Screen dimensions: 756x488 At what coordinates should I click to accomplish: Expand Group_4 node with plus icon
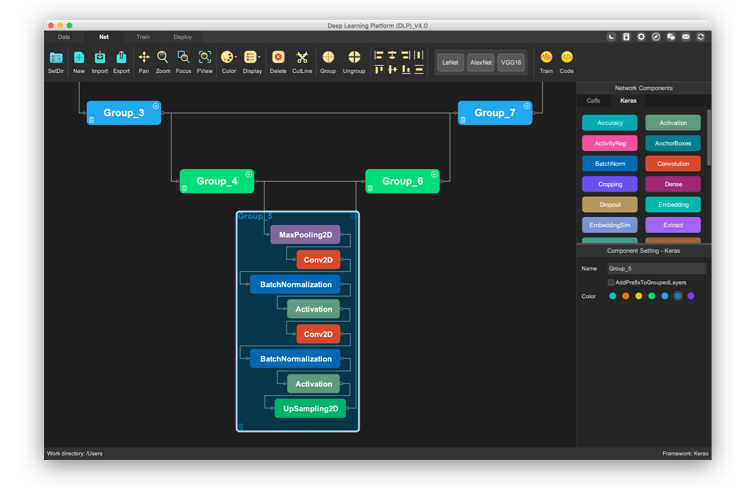[x=249, y=175]
